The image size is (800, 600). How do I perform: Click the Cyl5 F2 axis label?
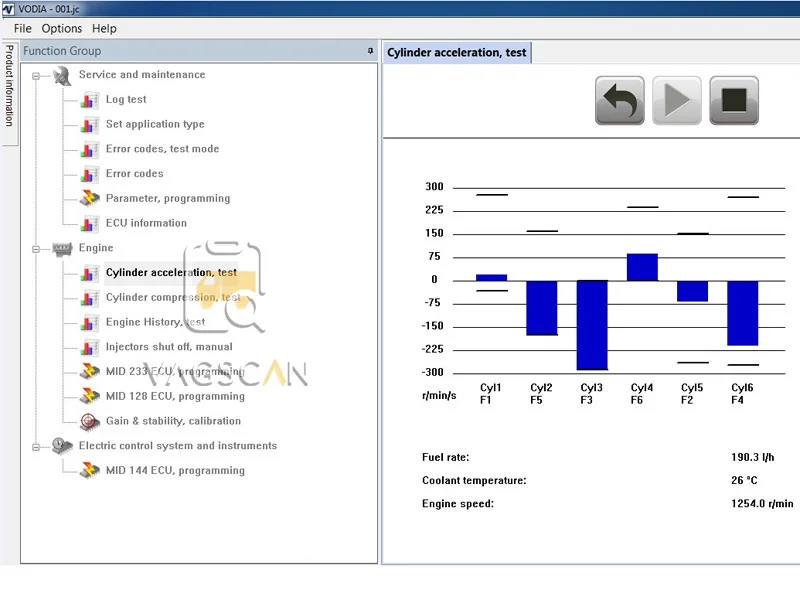[x=692, y=394]
